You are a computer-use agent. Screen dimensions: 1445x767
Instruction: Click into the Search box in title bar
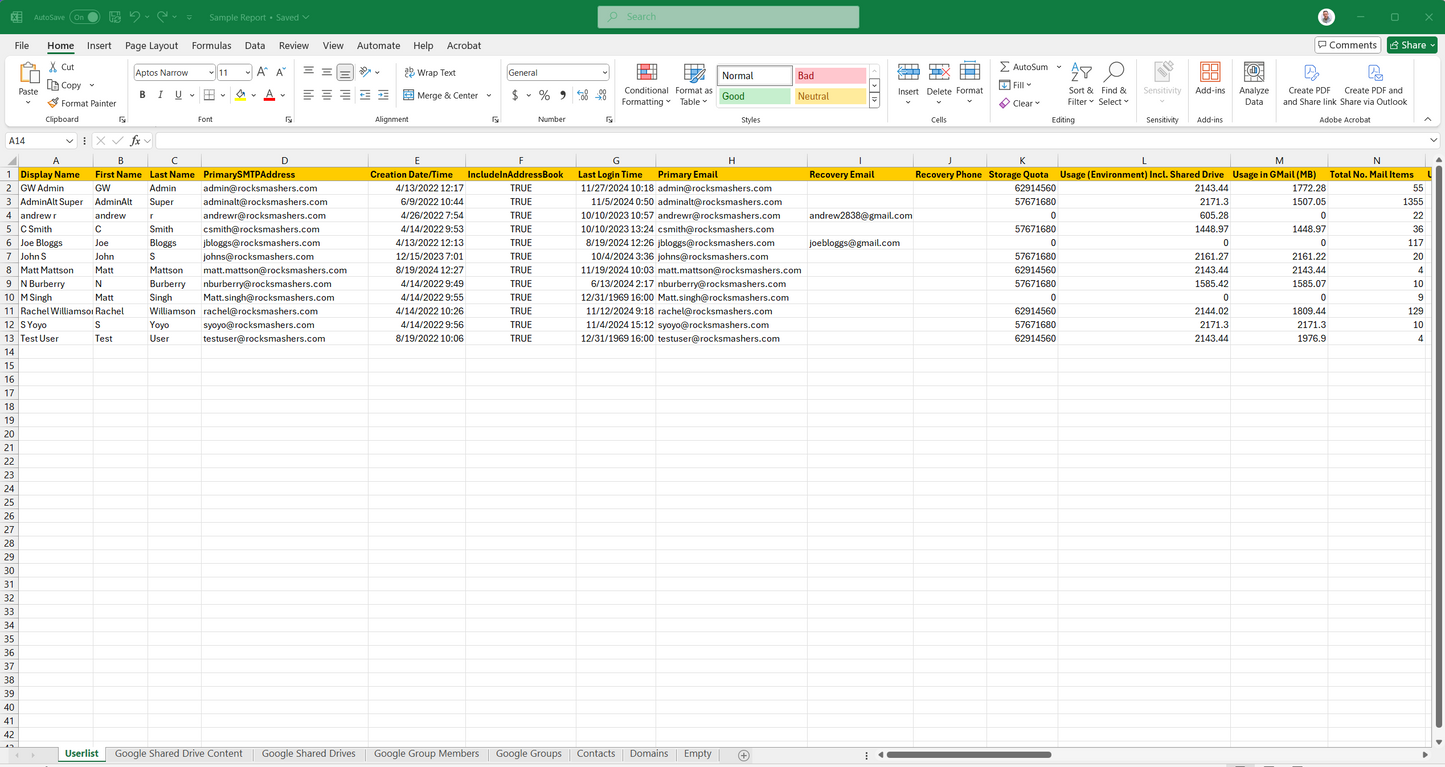point(728,17)
